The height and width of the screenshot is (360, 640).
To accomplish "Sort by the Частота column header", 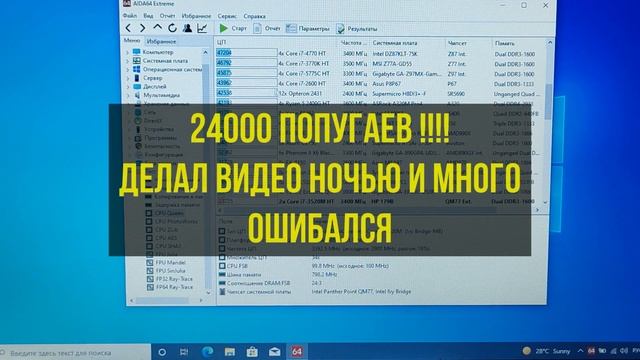I will pyautogui.click(x=353, y=42).
